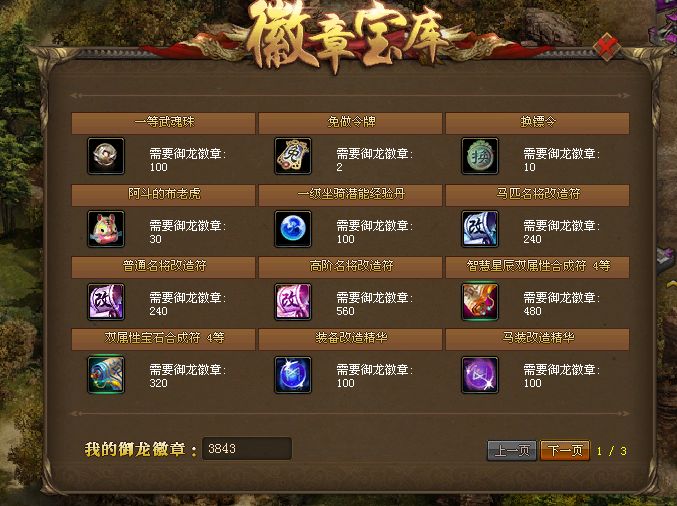
Task: Click the 智慧星辰双属性合成符 item icon
Action: pos(480,301)
